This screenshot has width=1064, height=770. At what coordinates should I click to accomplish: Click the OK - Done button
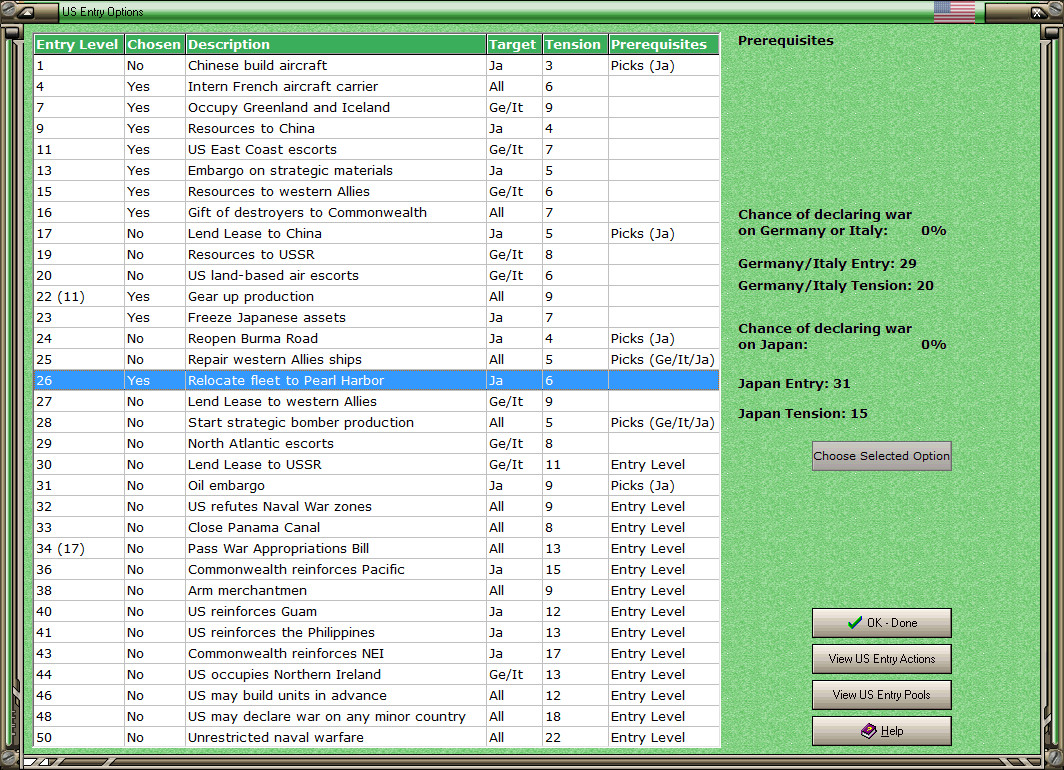tap(881, 623)
